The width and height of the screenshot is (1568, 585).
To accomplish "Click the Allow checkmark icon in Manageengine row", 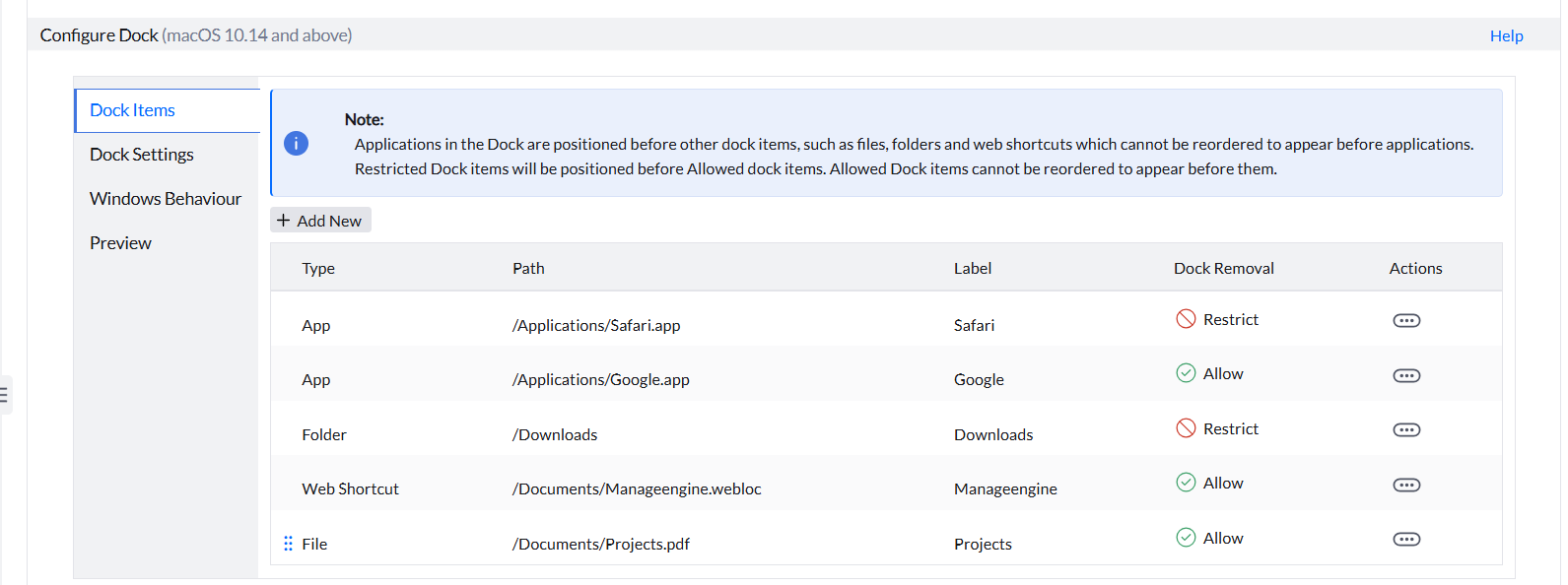I will click(1186, 483).
